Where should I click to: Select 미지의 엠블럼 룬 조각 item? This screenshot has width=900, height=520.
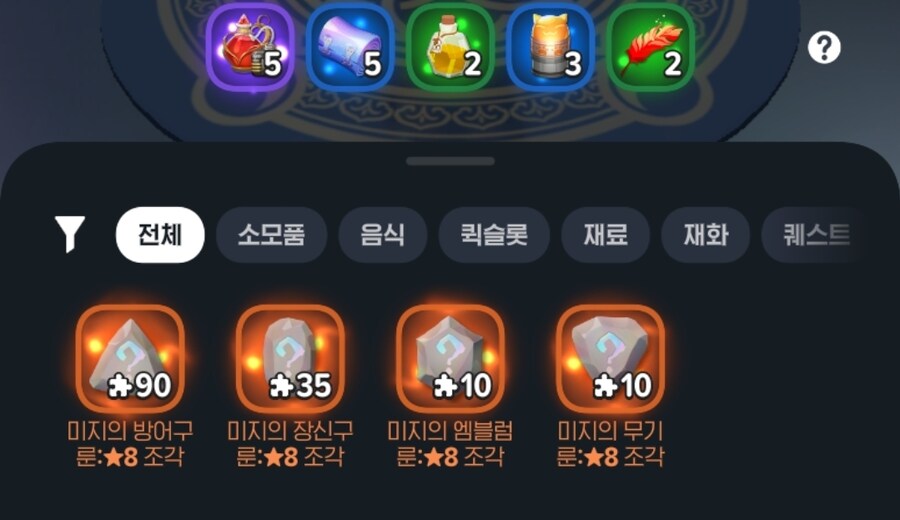click(450, 359)
